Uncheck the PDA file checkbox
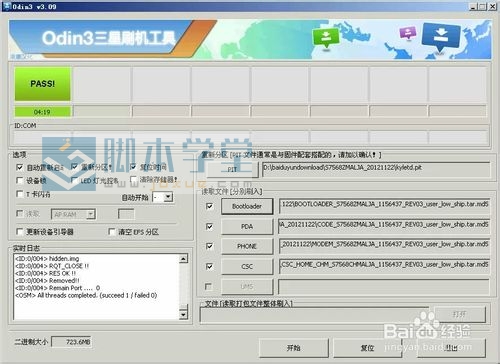500x364 pixels. pyautogui.click(x=210, y=227)
